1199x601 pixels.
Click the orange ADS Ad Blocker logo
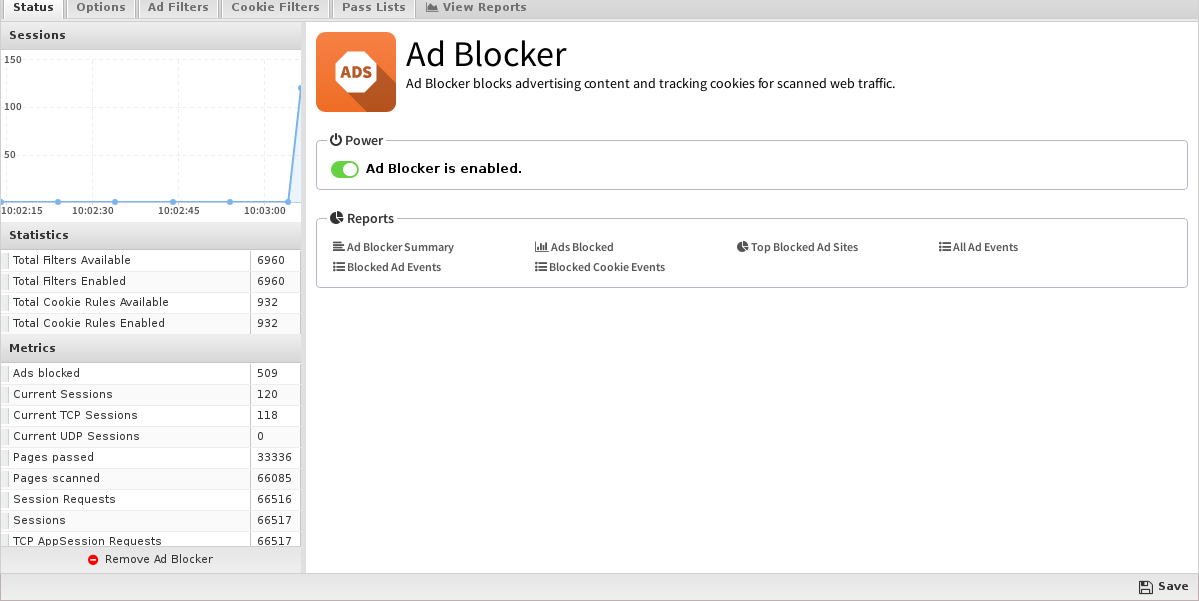click(x=356, y=72)
